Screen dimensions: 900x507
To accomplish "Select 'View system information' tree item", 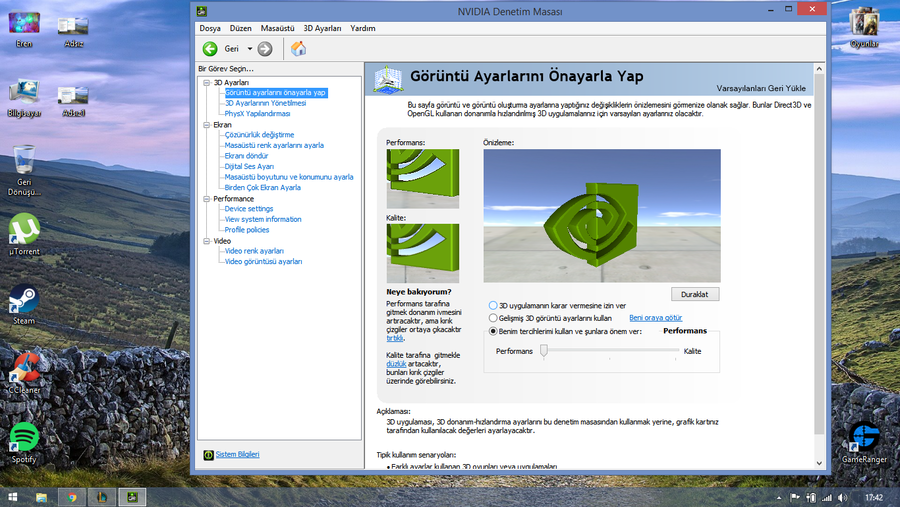I will pos(263,219).
